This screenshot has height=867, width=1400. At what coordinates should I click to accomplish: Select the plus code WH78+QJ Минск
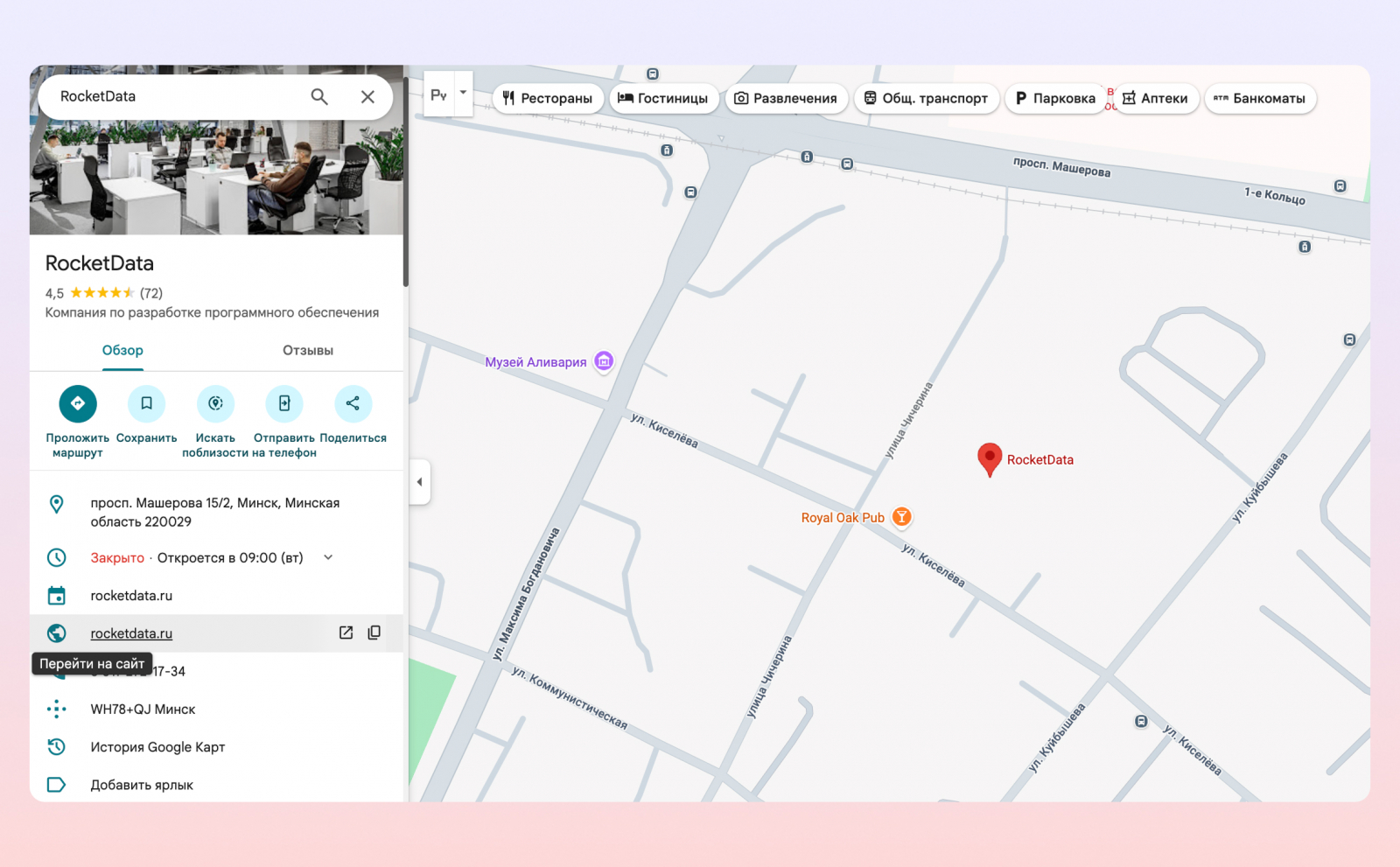coord(143,710)
